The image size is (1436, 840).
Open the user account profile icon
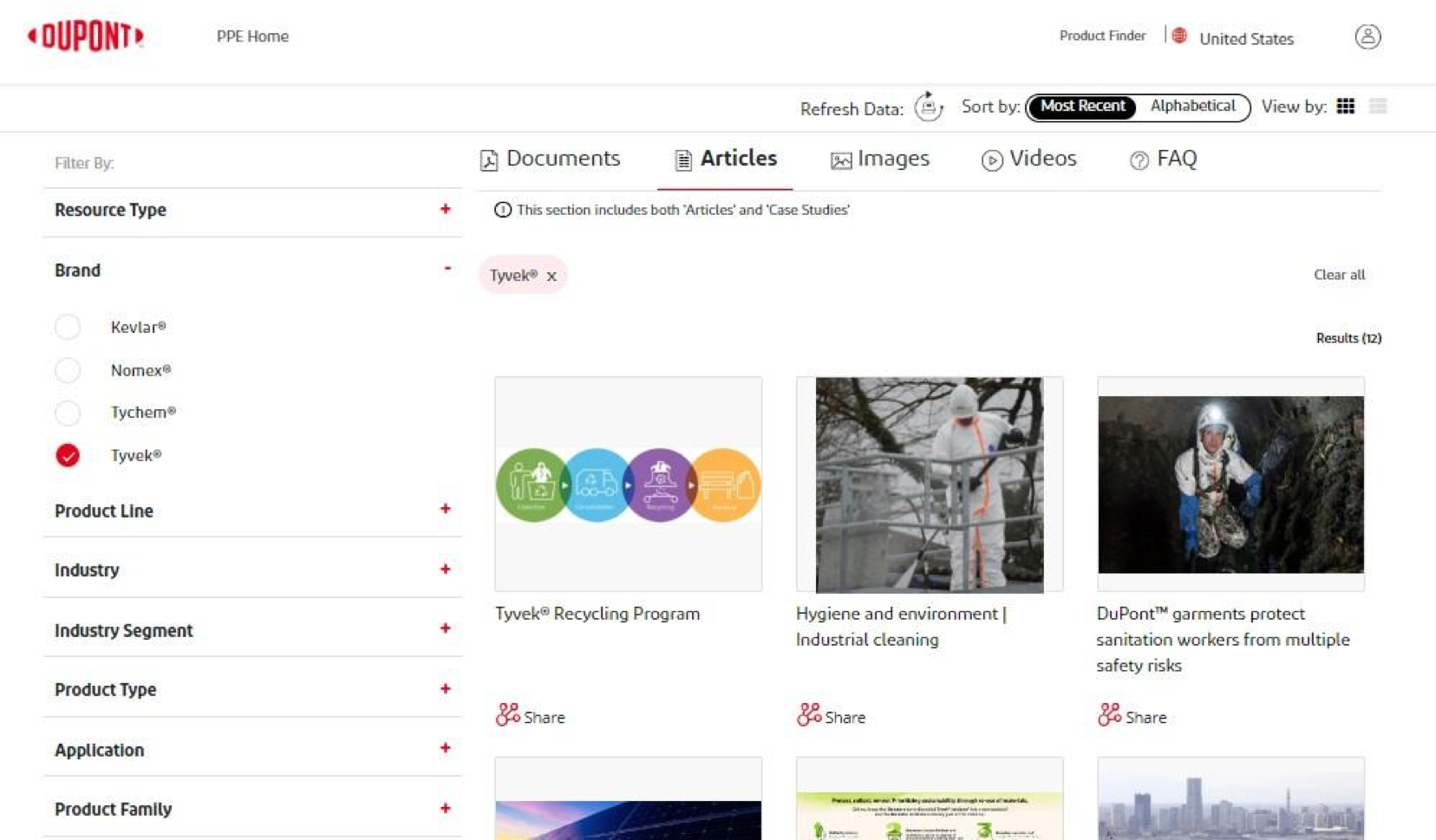[x=1367, y=36]
